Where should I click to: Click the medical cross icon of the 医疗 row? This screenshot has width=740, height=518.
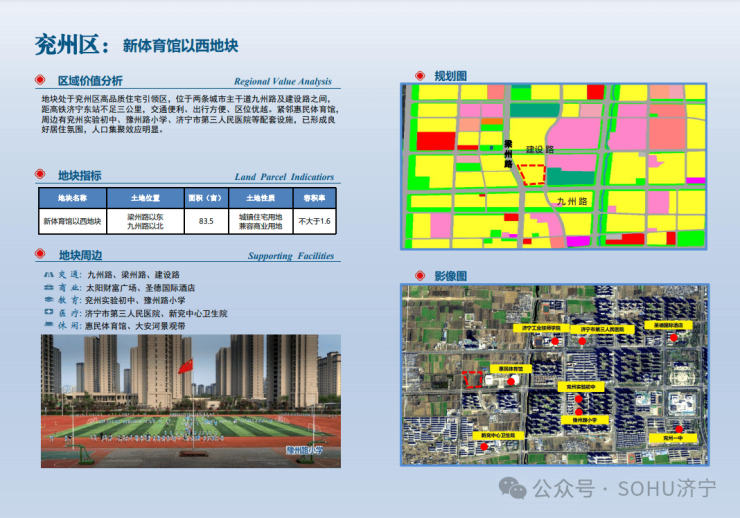coord(49,312)
